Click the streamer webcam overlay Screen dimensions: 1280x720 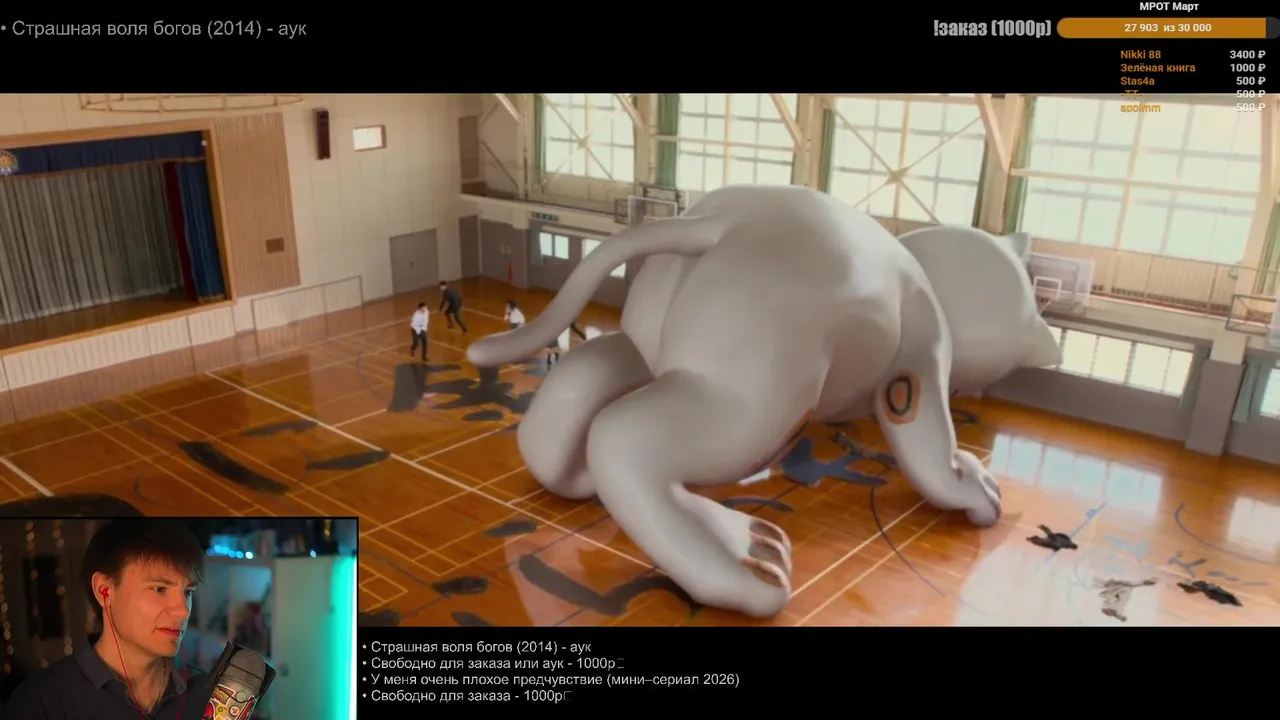[179, 619]
